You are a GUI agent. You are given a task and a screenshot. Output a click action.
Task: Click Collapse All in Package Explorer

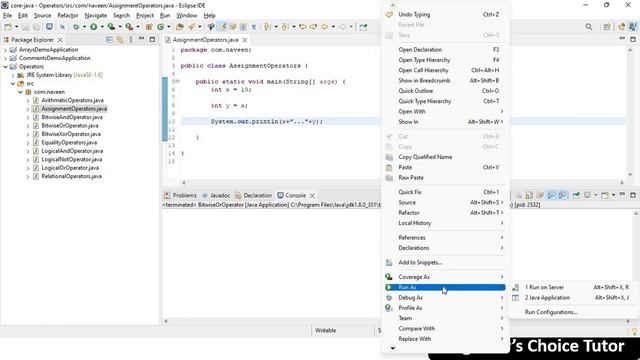coord(109,40)
